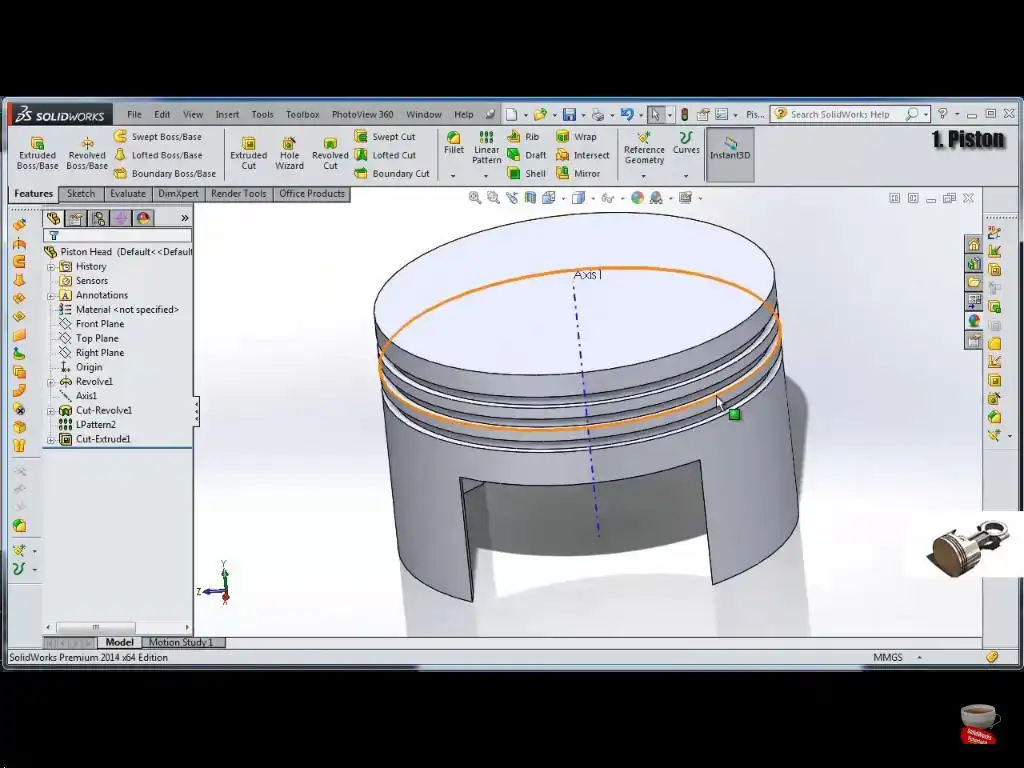Select Axis1 in the feature tree
The width and height of the screenshot is (1024, 768).
click(x=78, y=396)
